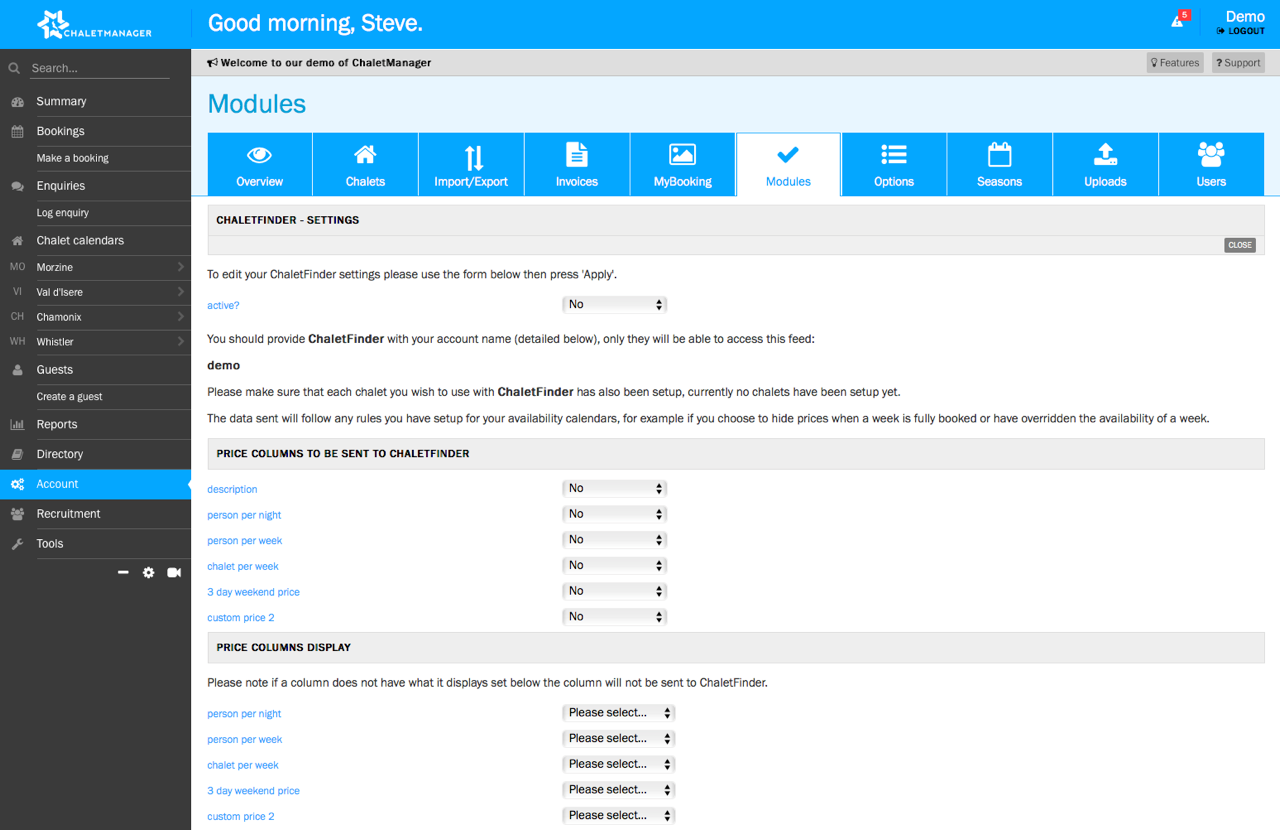Image resolution: width=1280 pixels, height=830 pixels.
Task: Click the Chalets house icon
Action: (x=365, y=155)
